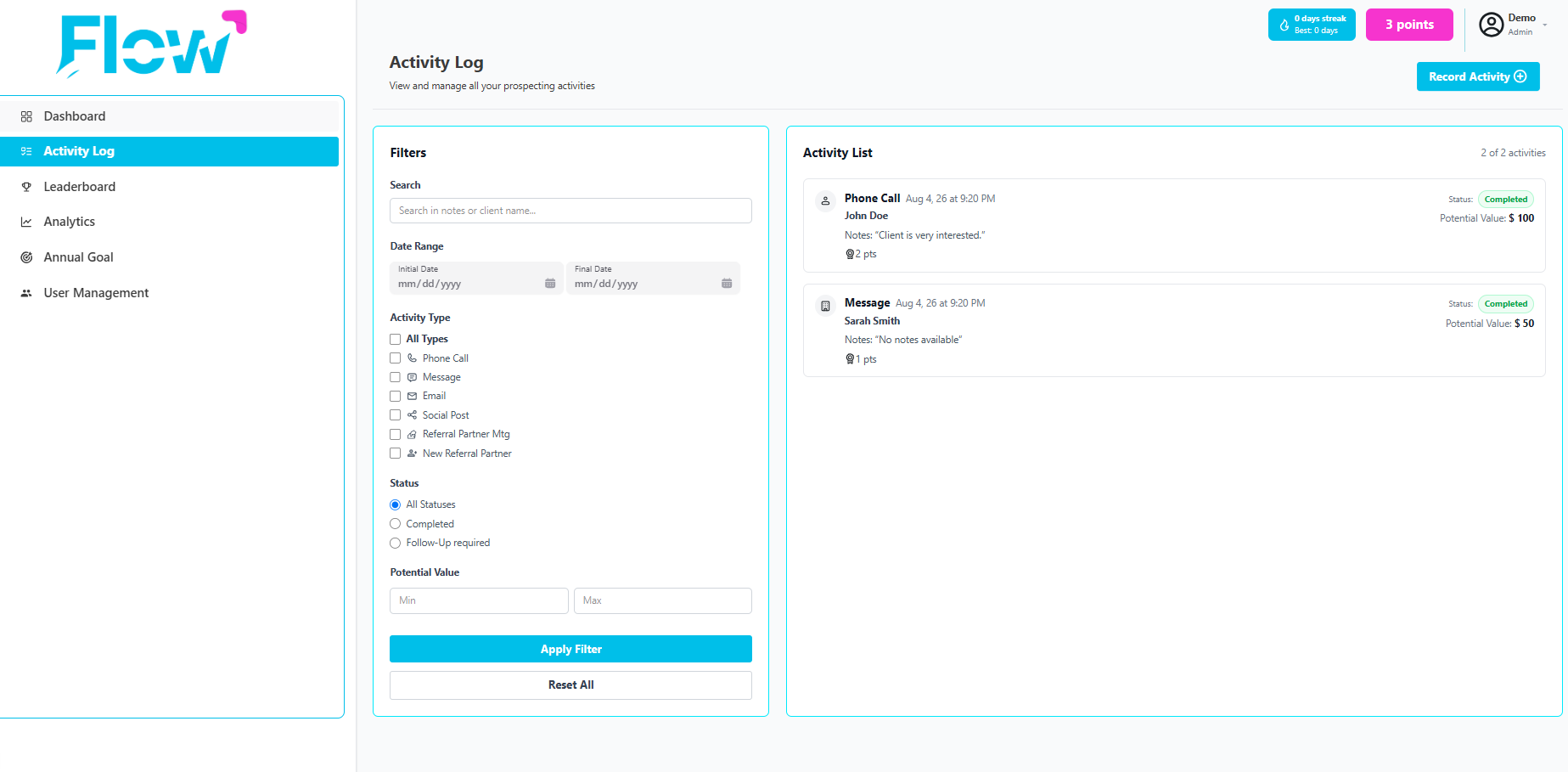Image resolution: width=1568 pixels, height=772 pixels.
Task: Click the Message bubble icon in filters
Action: pyautogui.click(x=412, y=377)
